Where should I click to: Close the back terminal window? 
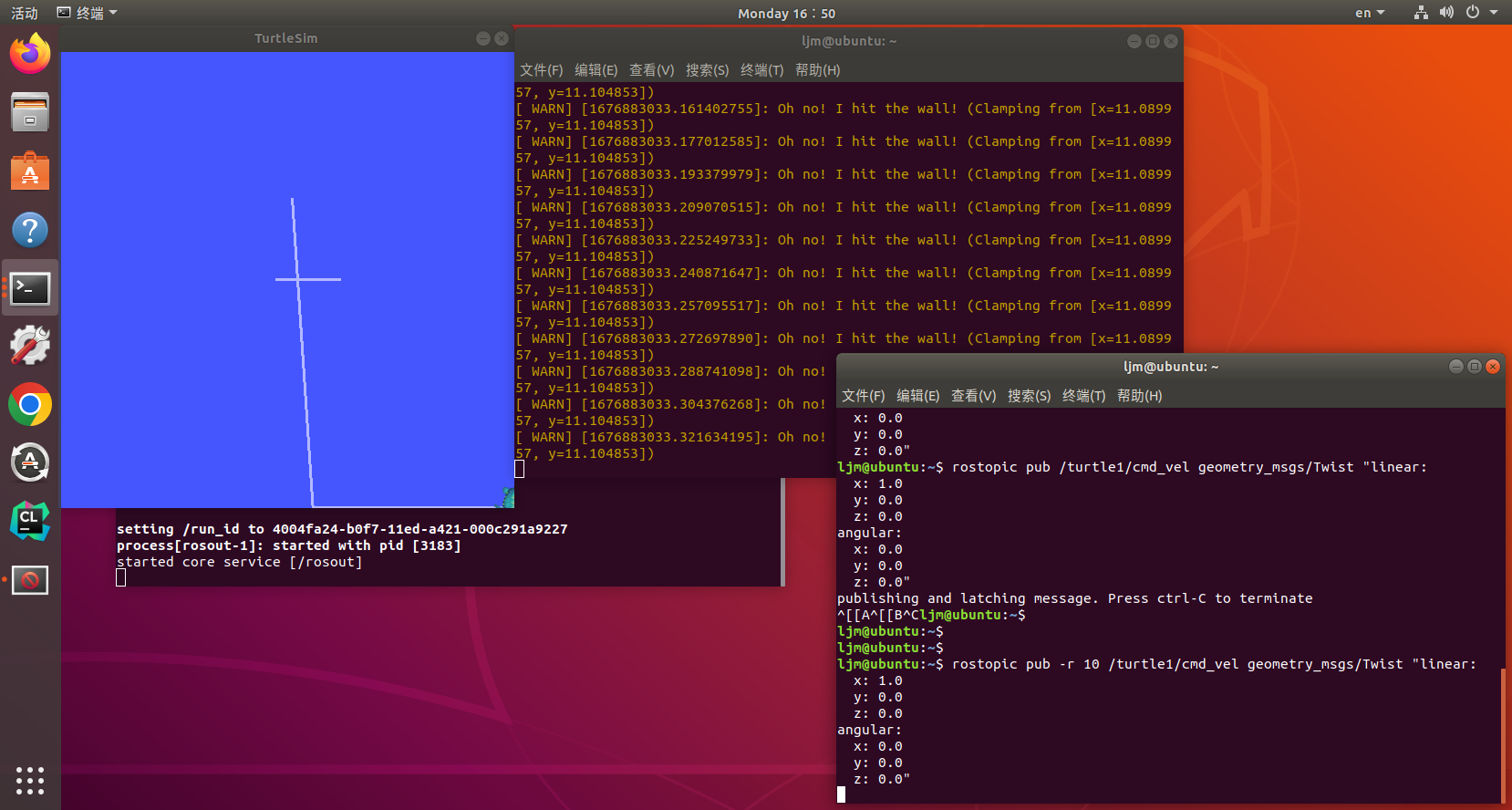pos(1171,41)
